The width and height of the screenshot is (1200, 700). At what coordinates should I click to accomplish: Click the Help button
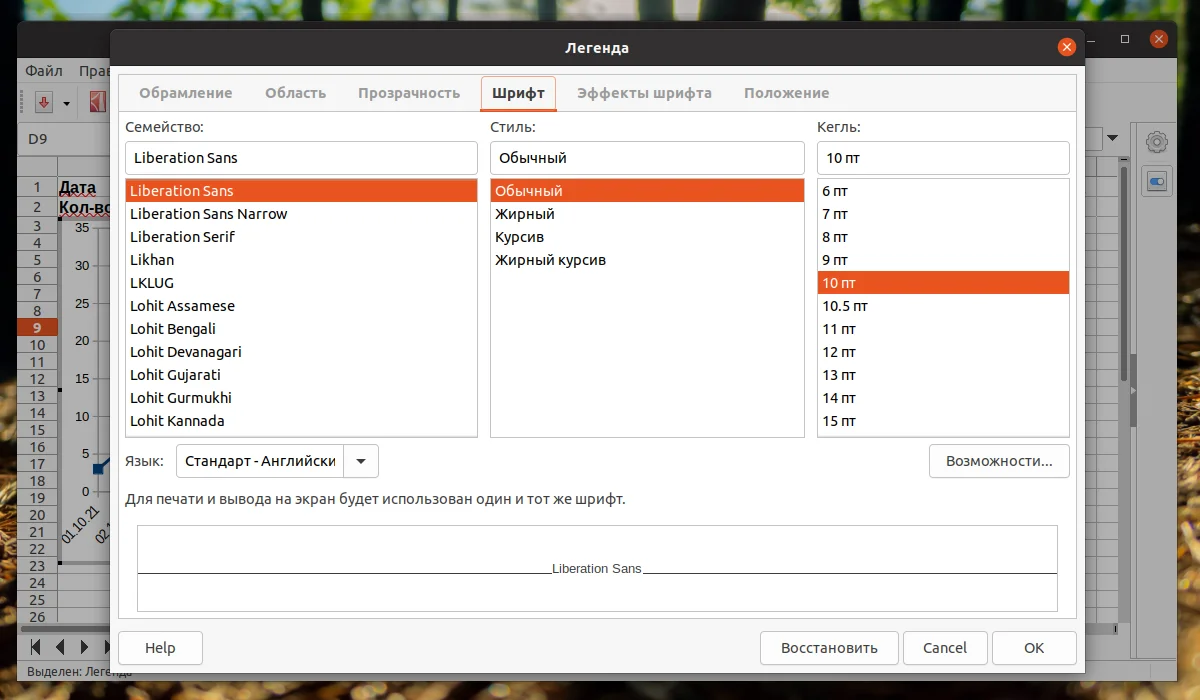pyautogui.click(x=160, y=647)
